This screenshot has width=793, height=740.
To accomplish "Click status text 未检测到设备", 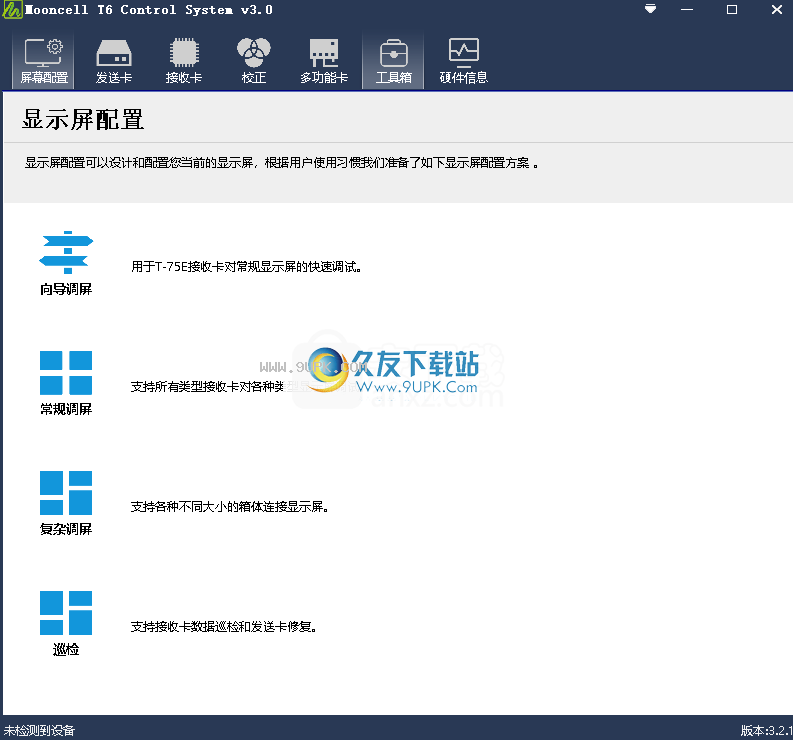I will point(39,730).
